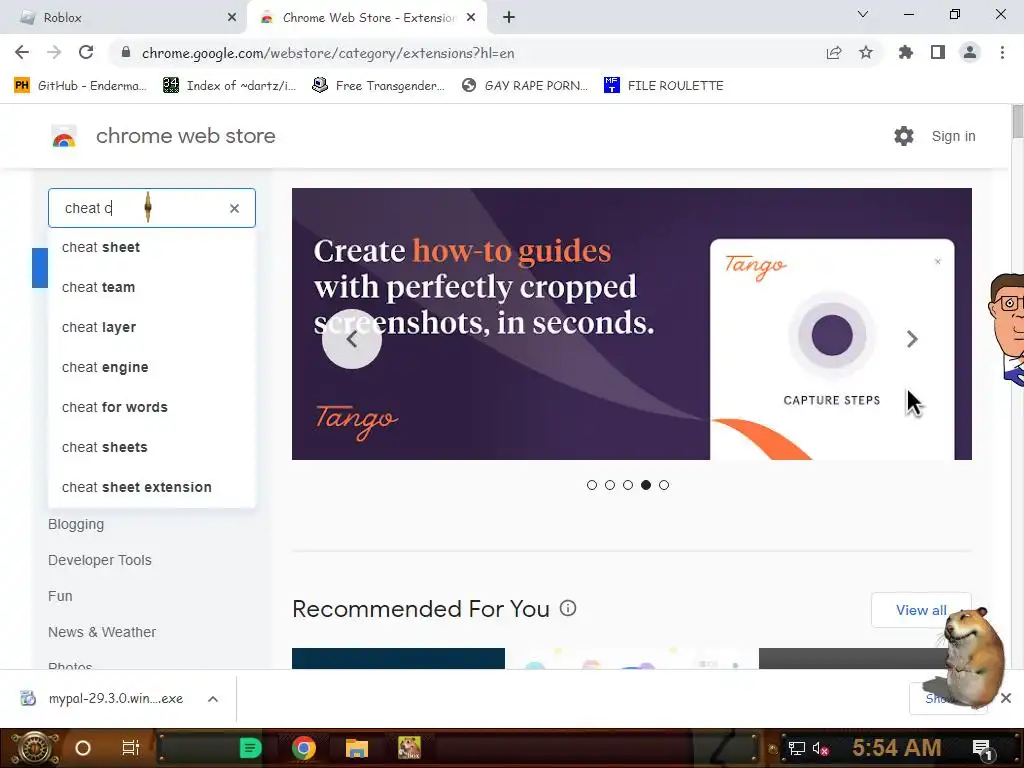Close the downloads bar
Image resolution: width=1024 pixels, height=768 pixels.
pyautogui.click(x=1006, y=698)
